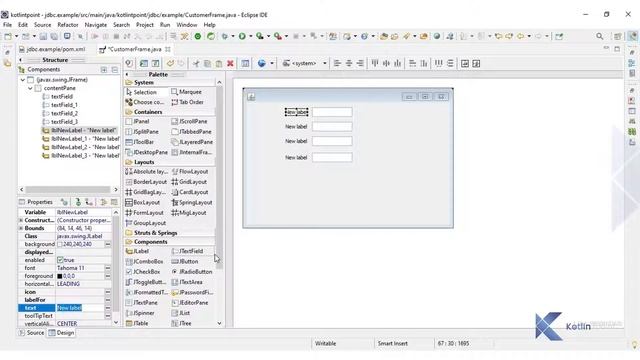Select JScrollPane container in palette
Screen dimensions: 640x360
click(x=189, y=121)
